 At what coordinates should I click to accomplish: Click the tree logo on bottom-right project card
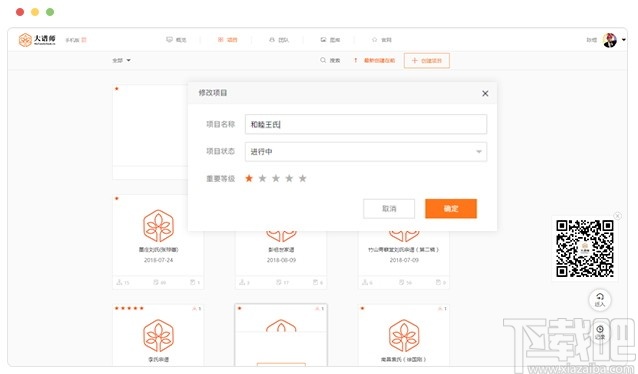click(x=404, y=336)
